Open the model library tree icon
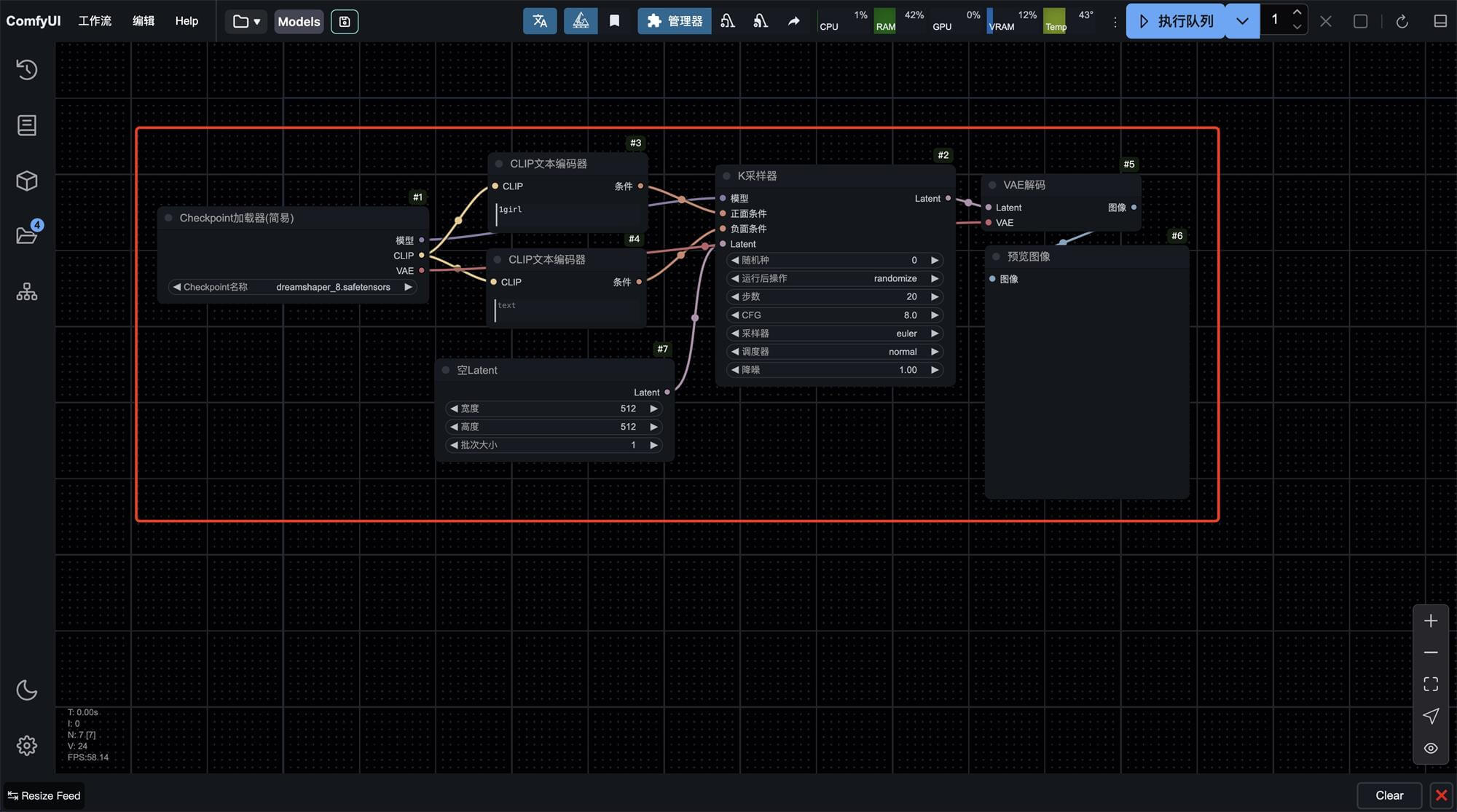The width and height of the screenshot is (1457, 812). click(x=27, y=292)
